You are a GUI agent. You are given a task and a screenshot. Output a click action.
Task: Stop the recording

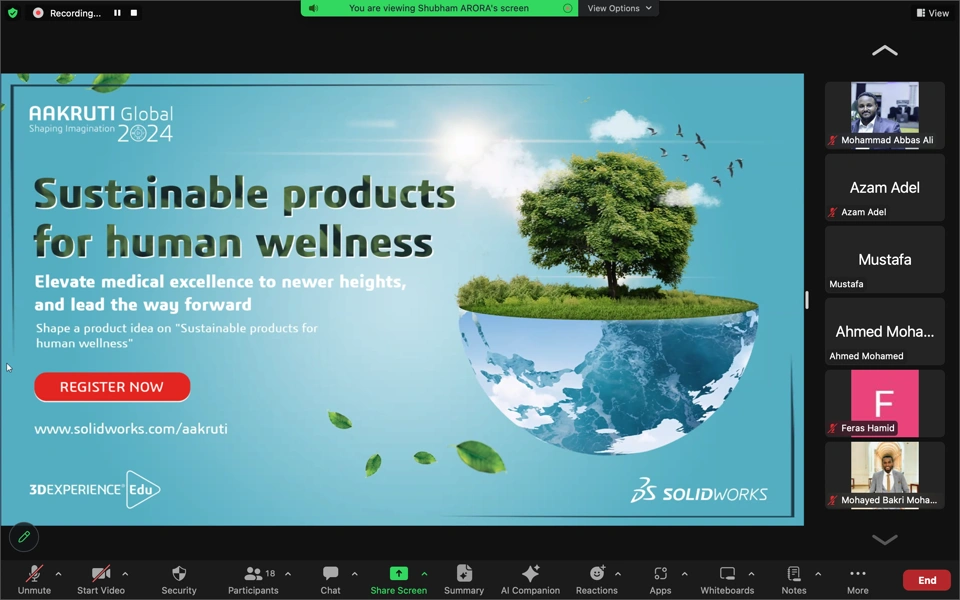coord(133,13)
